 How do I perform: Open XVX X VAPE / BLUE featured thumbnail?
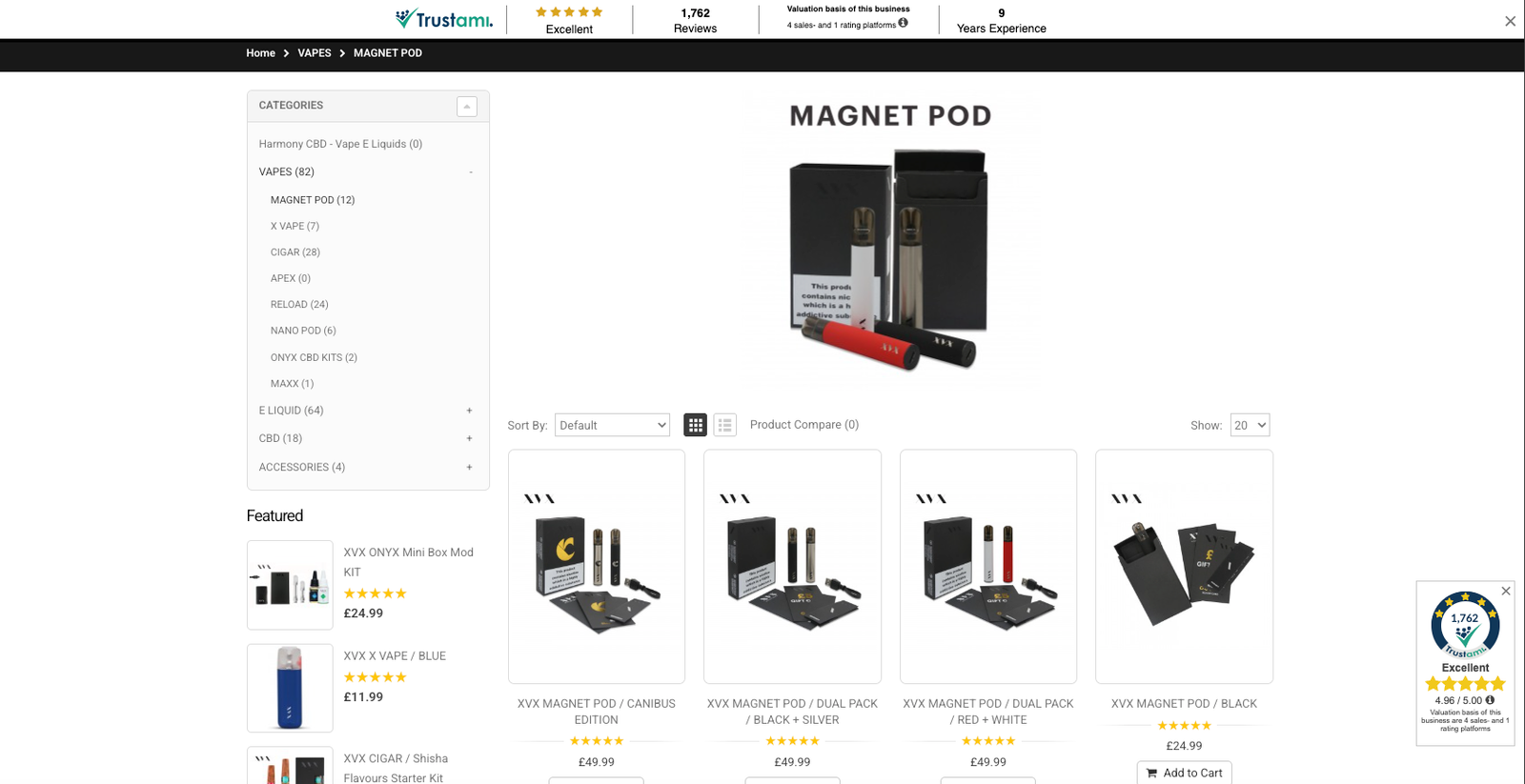[x=290, y=688]
